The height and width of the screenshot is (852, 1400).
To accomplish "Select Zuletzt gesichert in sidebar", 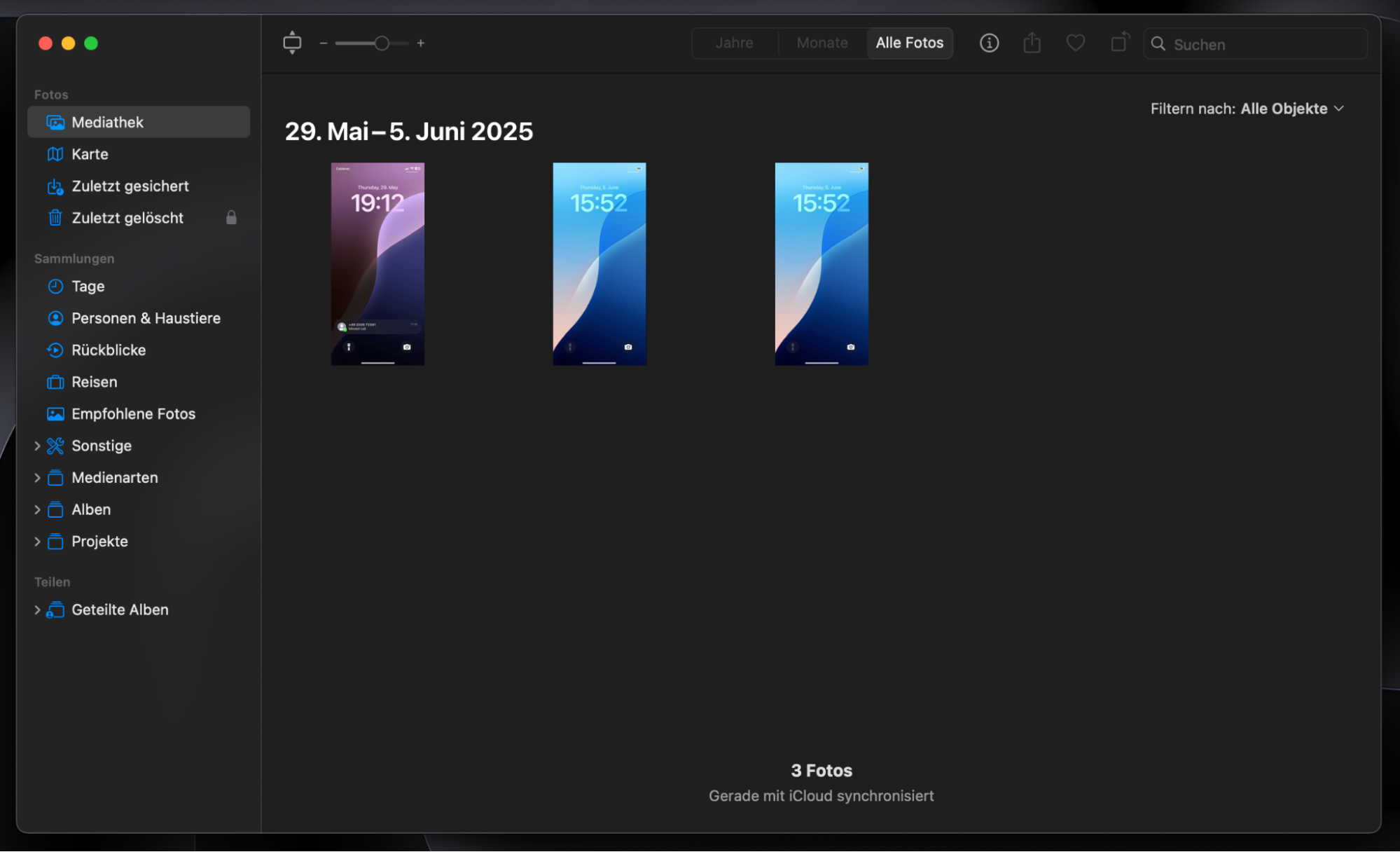I will [x=130, y=186].
